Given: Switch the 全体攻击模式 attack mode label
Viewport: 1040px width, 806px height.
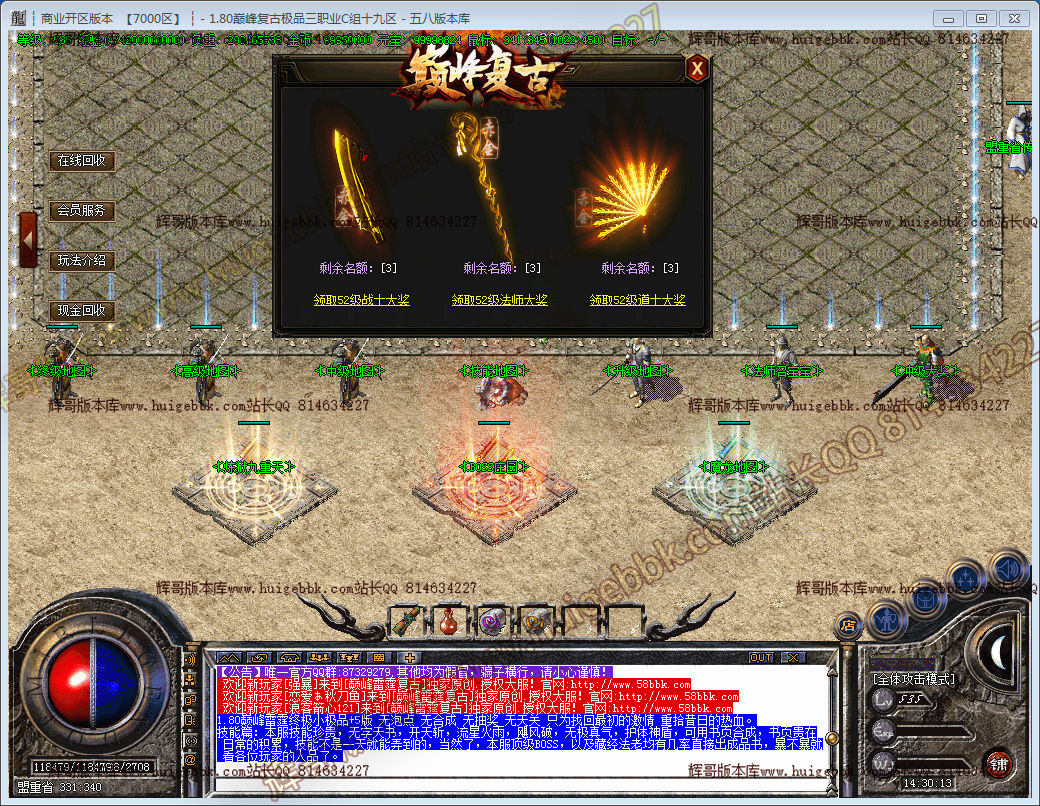Looking at the screenshot, I should pos(914,679).
